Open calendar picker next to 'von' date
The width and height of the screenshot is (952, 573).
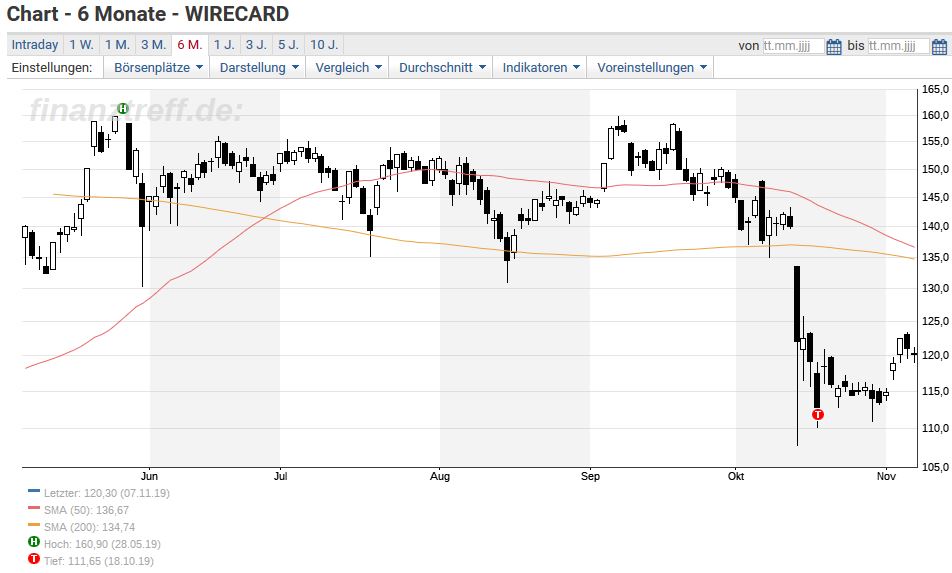[x=834, y=46]
